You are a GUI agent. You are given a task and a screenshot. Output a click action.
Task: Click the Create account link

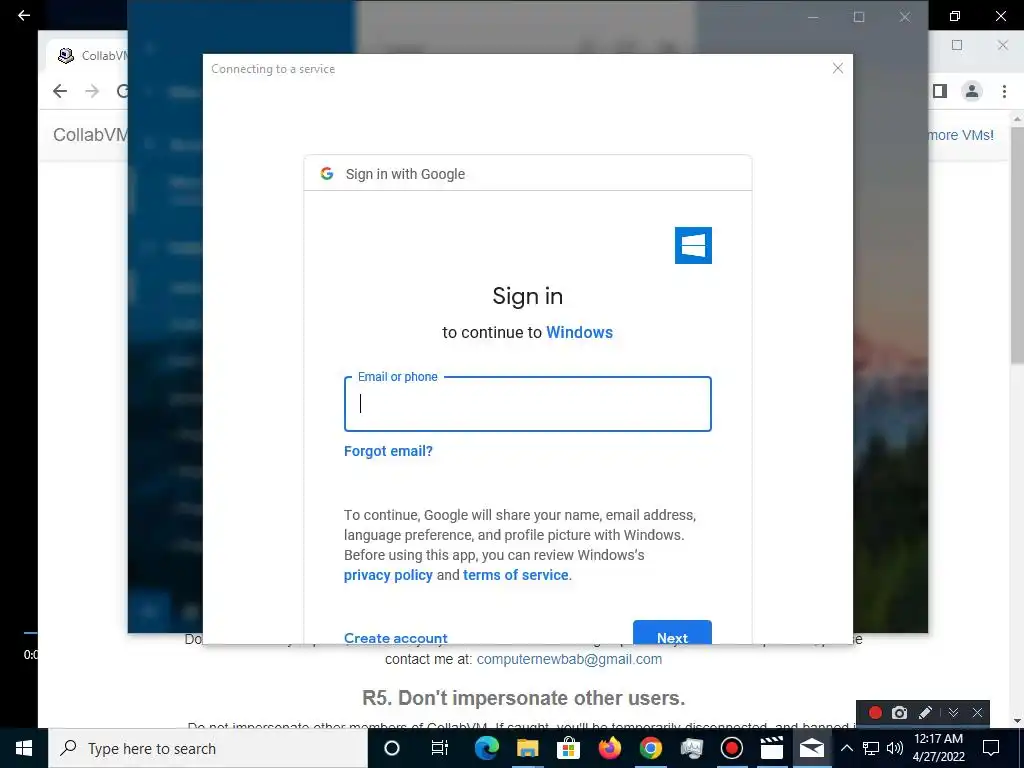pyautogui.click(x=396, y=638)
